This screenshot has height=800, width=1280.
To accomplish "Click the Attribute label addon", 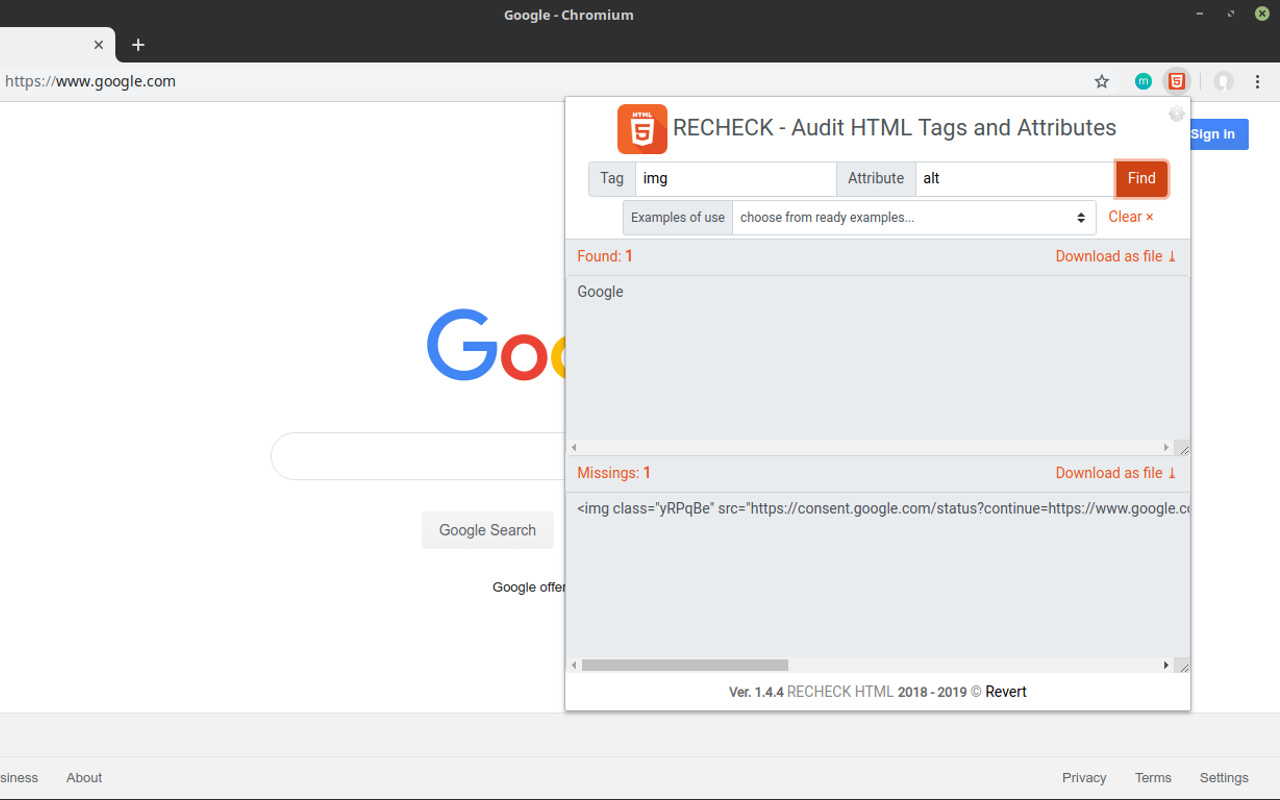I will [x=876, y=178].
